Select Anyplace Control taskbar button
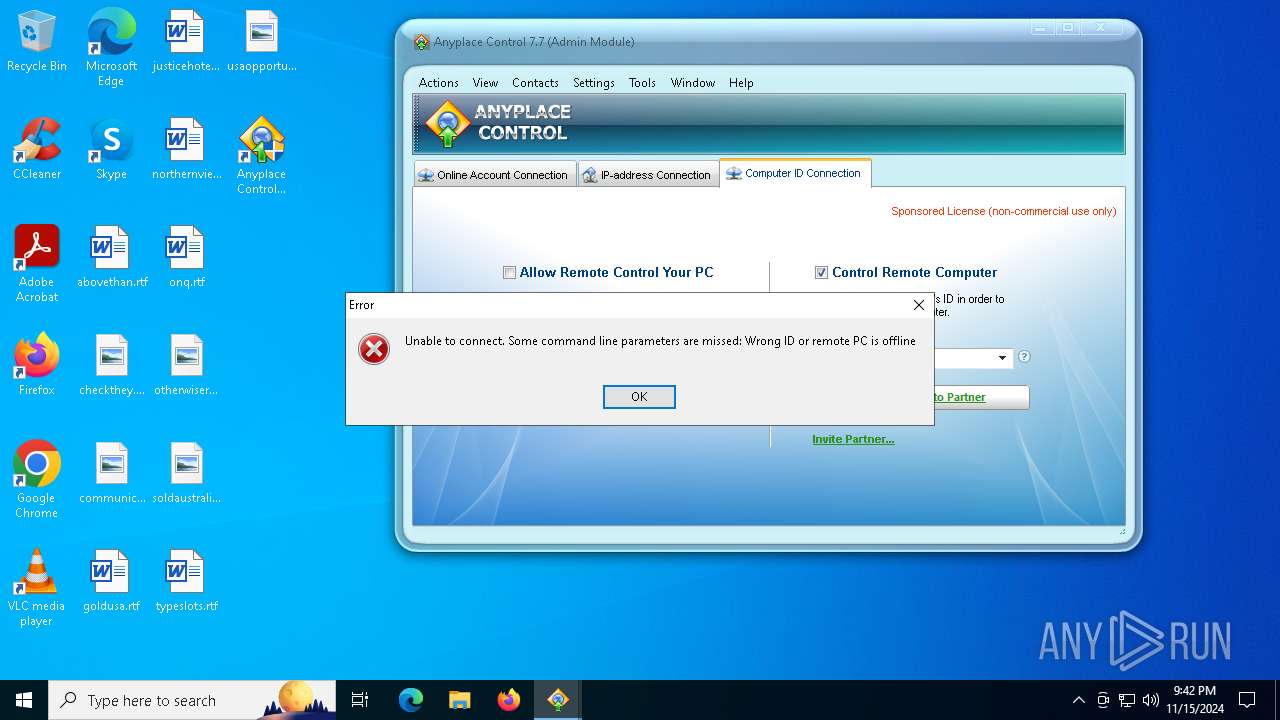 pos(558,700)
